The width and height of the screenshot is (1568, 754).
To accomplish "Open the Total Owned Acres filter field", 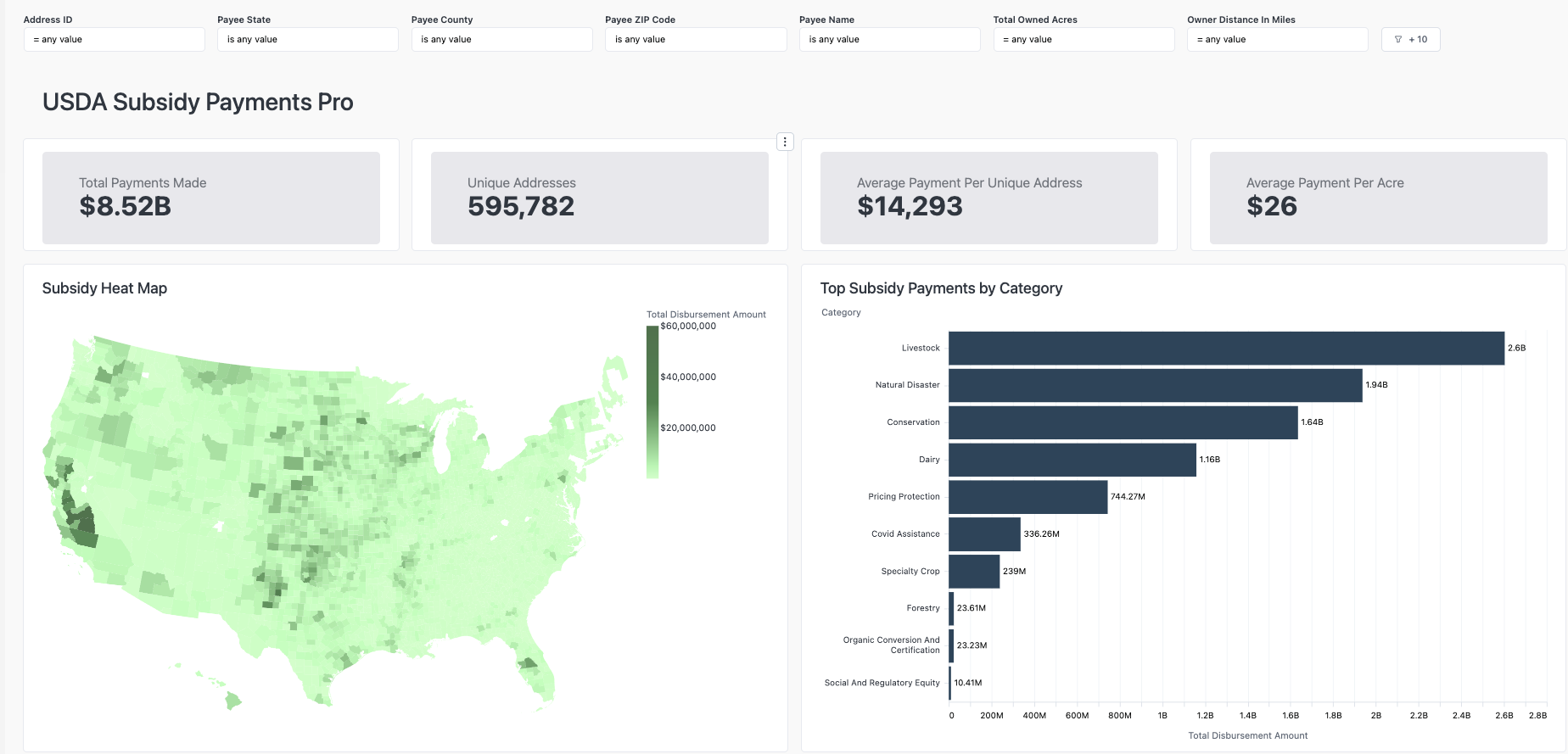I will pos(1084,39).
